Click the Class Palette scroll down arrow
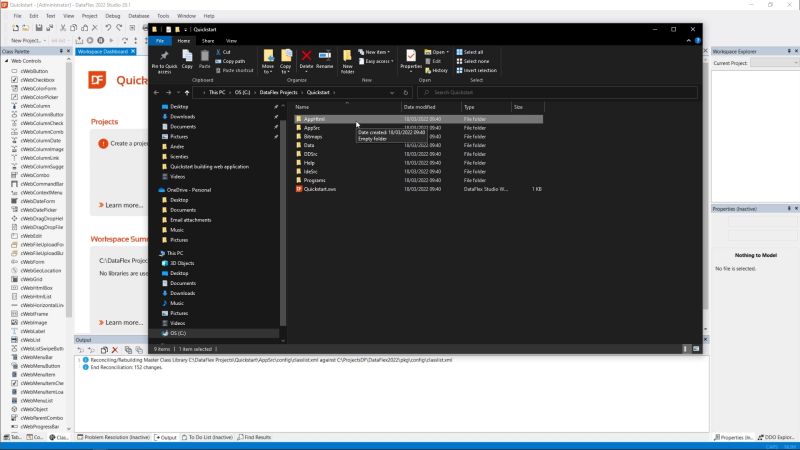 pyautogui.click(x=69, y=429)
